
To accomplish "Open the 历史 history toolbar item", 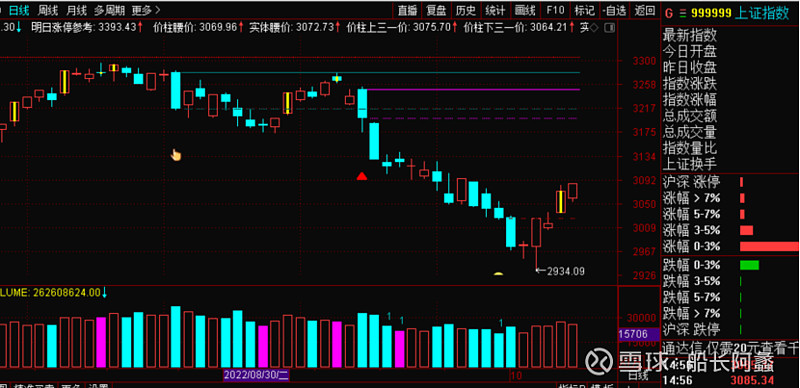I will pyautogui.click(x=465, y=10).
